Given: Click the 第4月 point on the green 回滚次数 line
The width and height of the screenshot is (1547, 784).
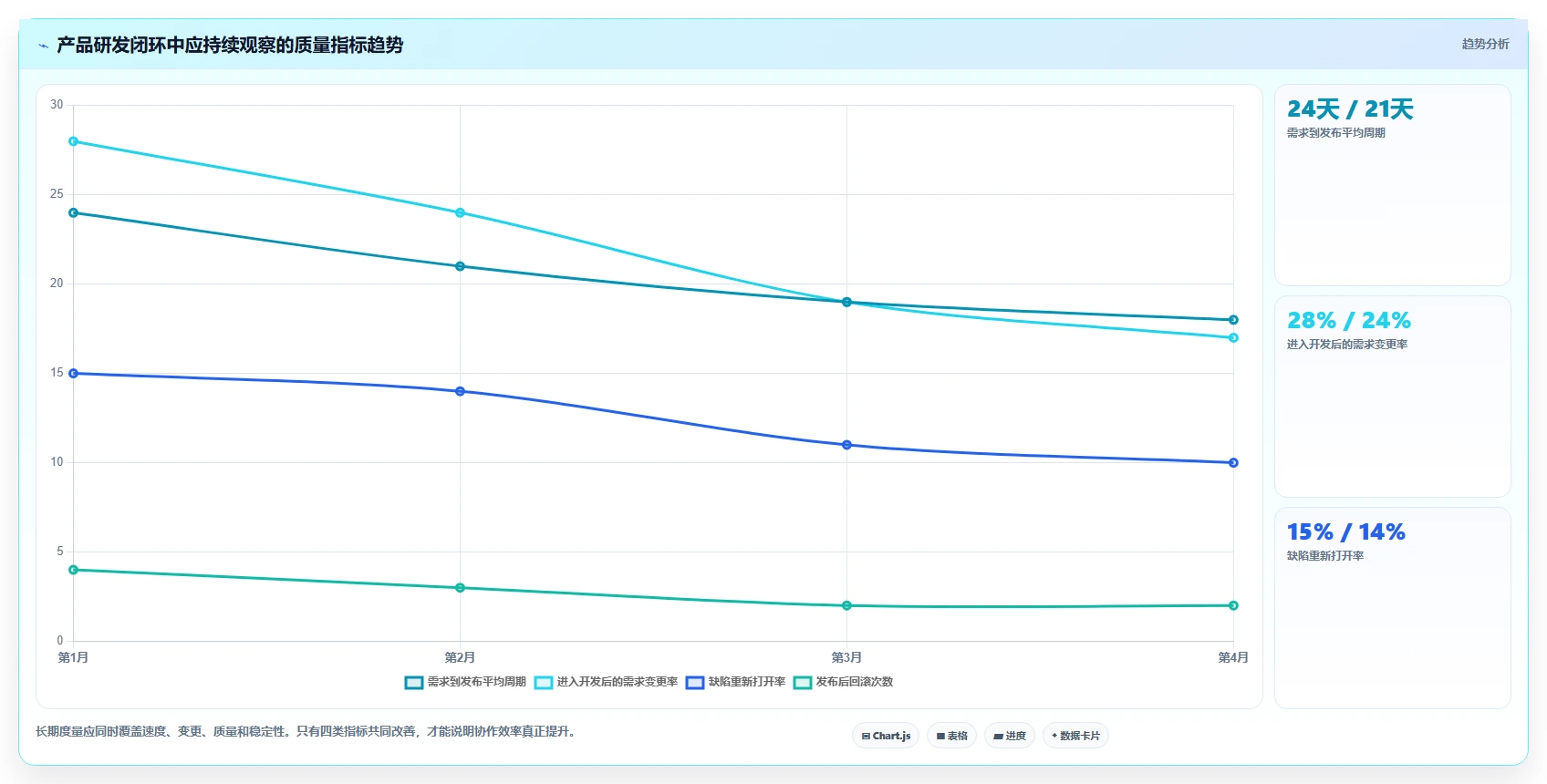Looking at the screenshot, I should pyautogui.click(x=1233, y=605).
